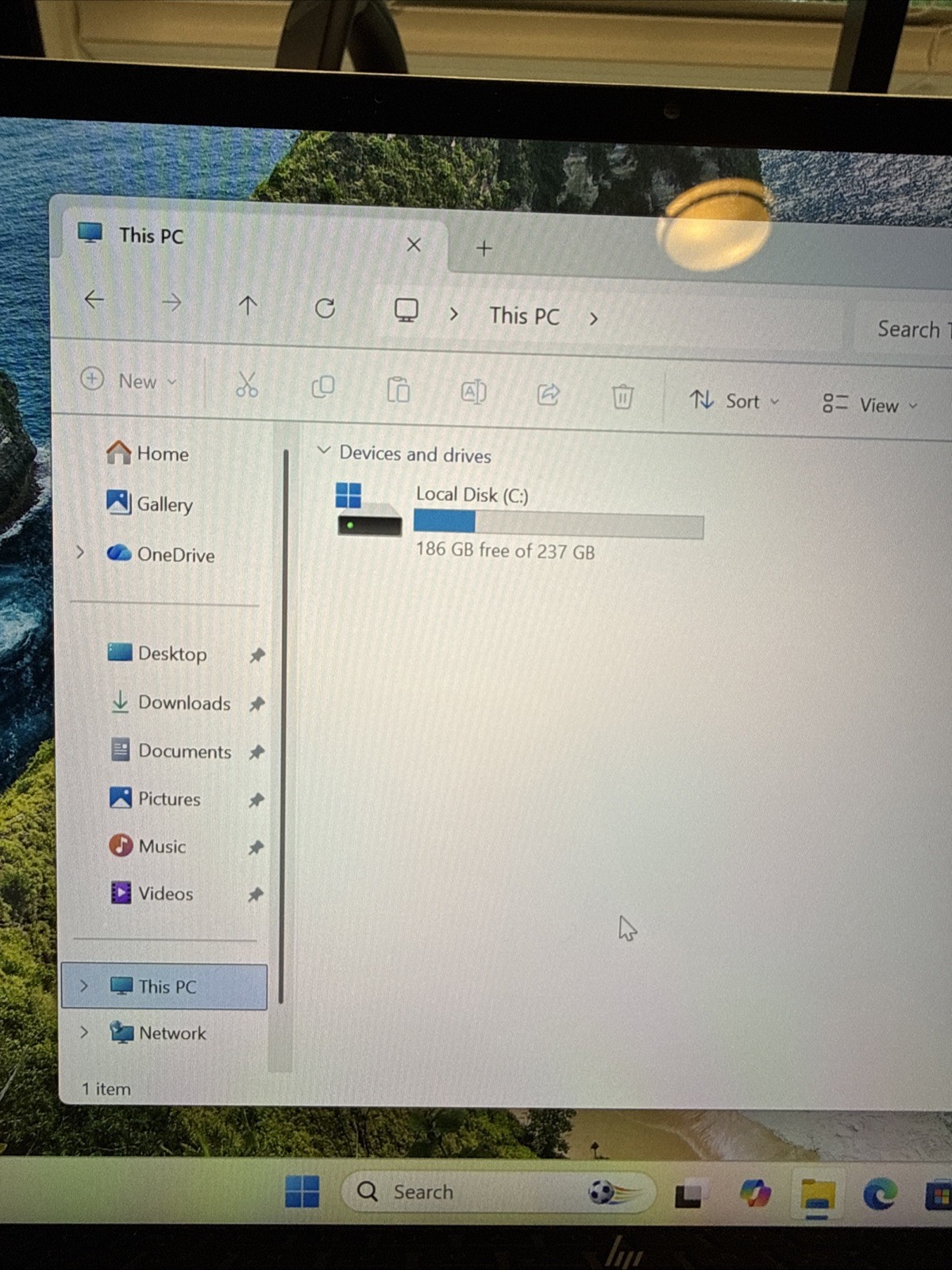This screenshot has width=952, height=1270.
Task: Collapse the Devices and drives group
Action: 323,451
